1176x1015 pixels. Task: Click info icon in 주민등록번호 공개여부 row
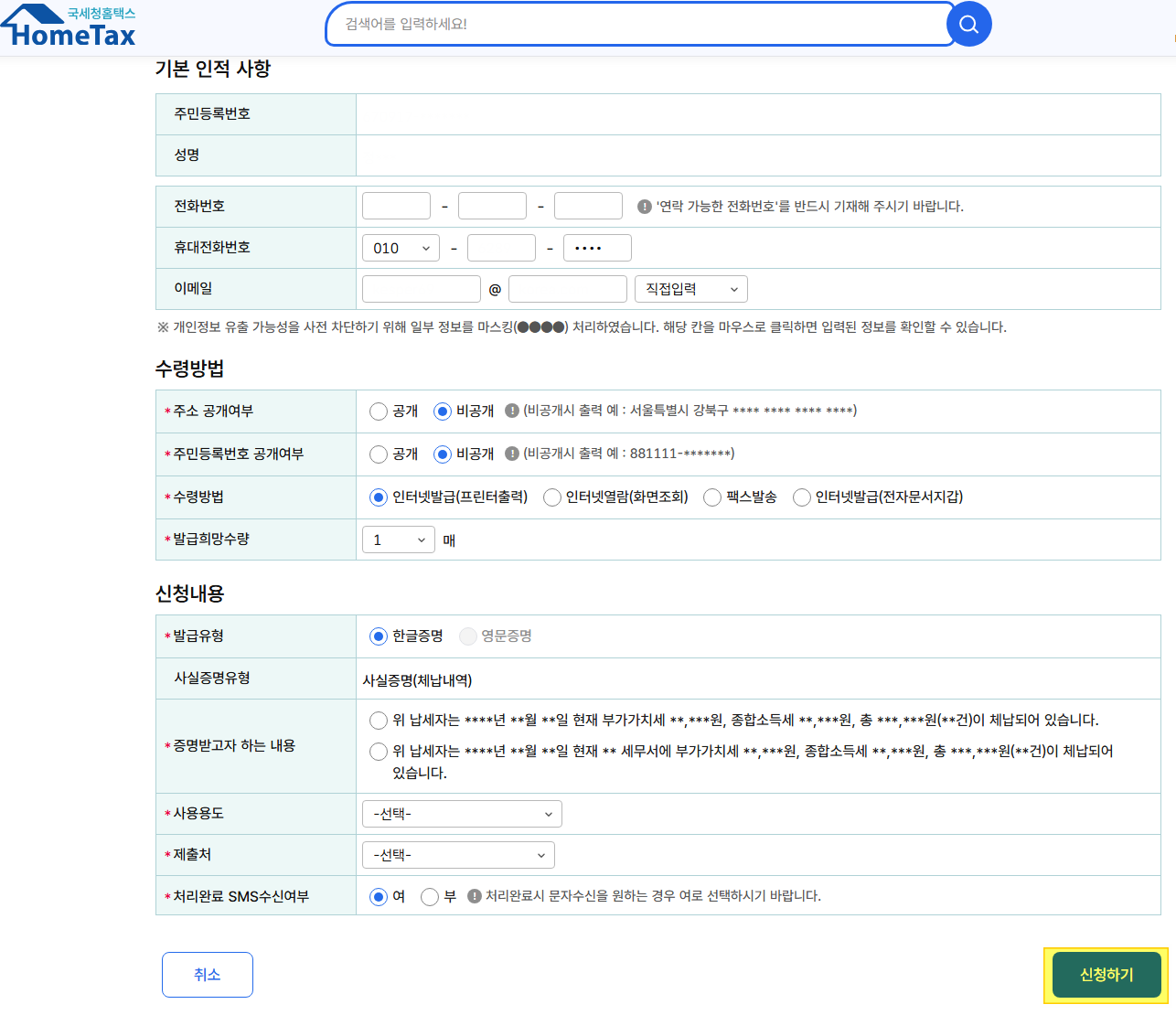(x=512, y=454)
